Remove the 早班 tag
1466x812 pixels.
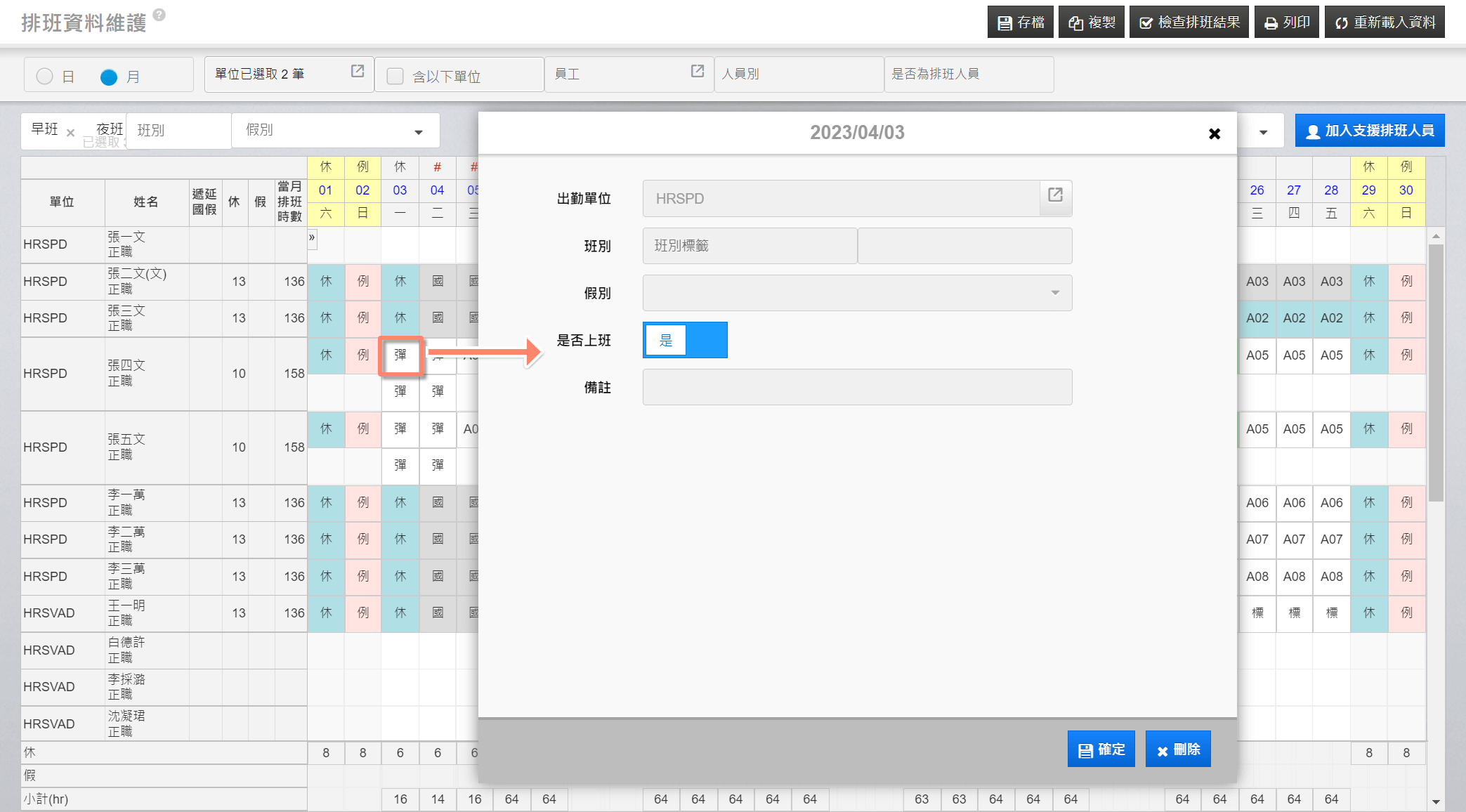click(70, 132)
